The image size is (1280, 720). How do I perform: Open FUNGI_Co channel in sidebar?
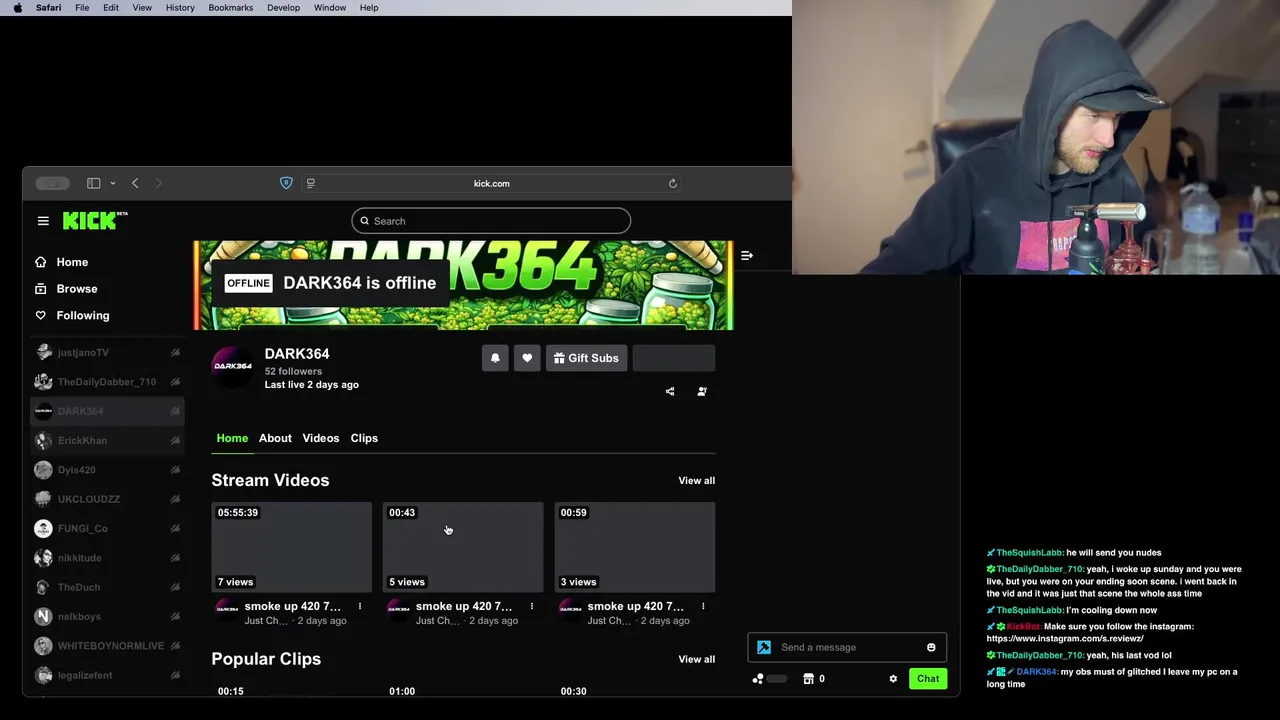click(107, 528)
